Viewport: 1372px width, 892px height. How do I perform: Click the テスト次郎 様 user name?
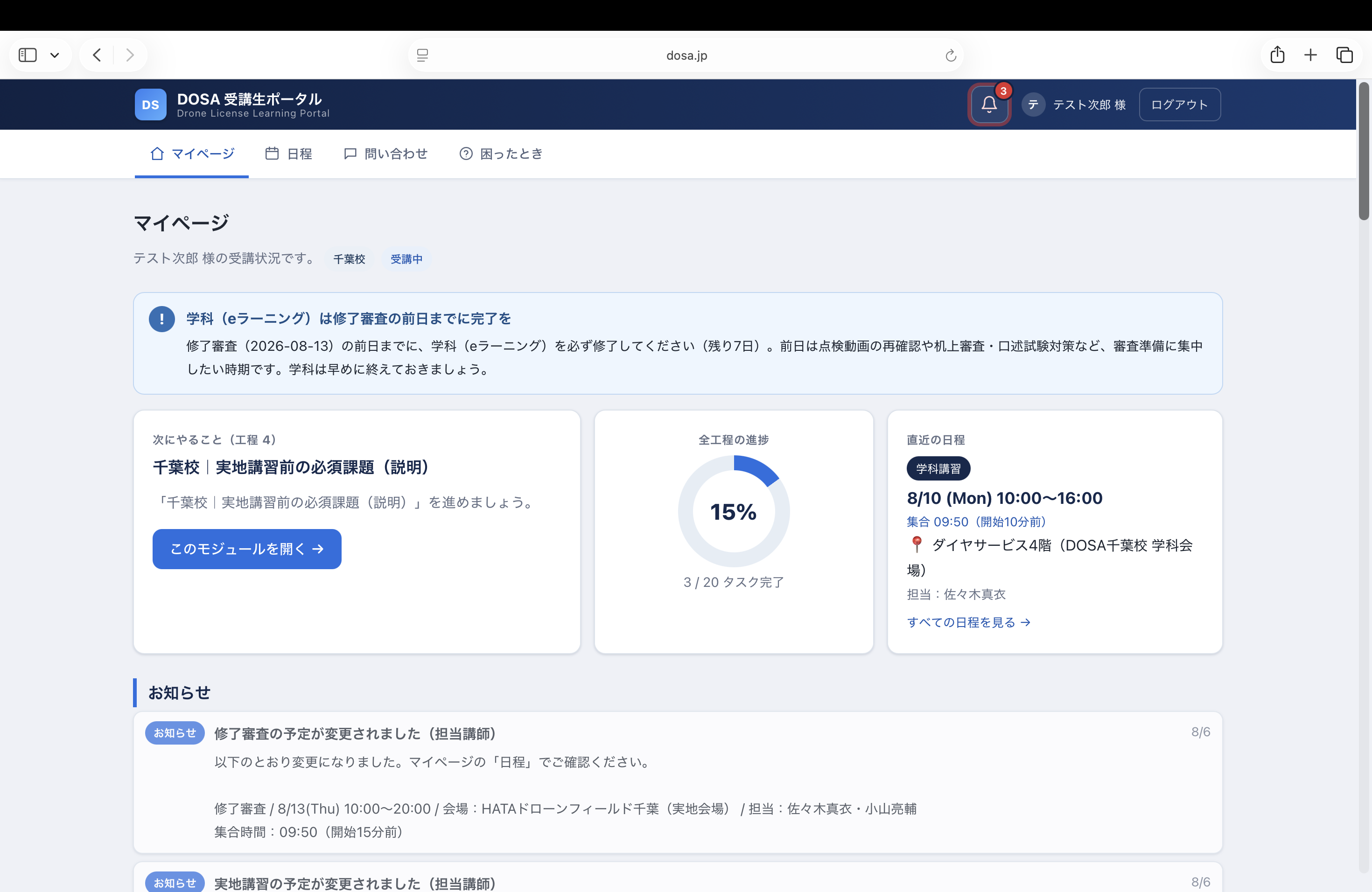coord(1089,105)
